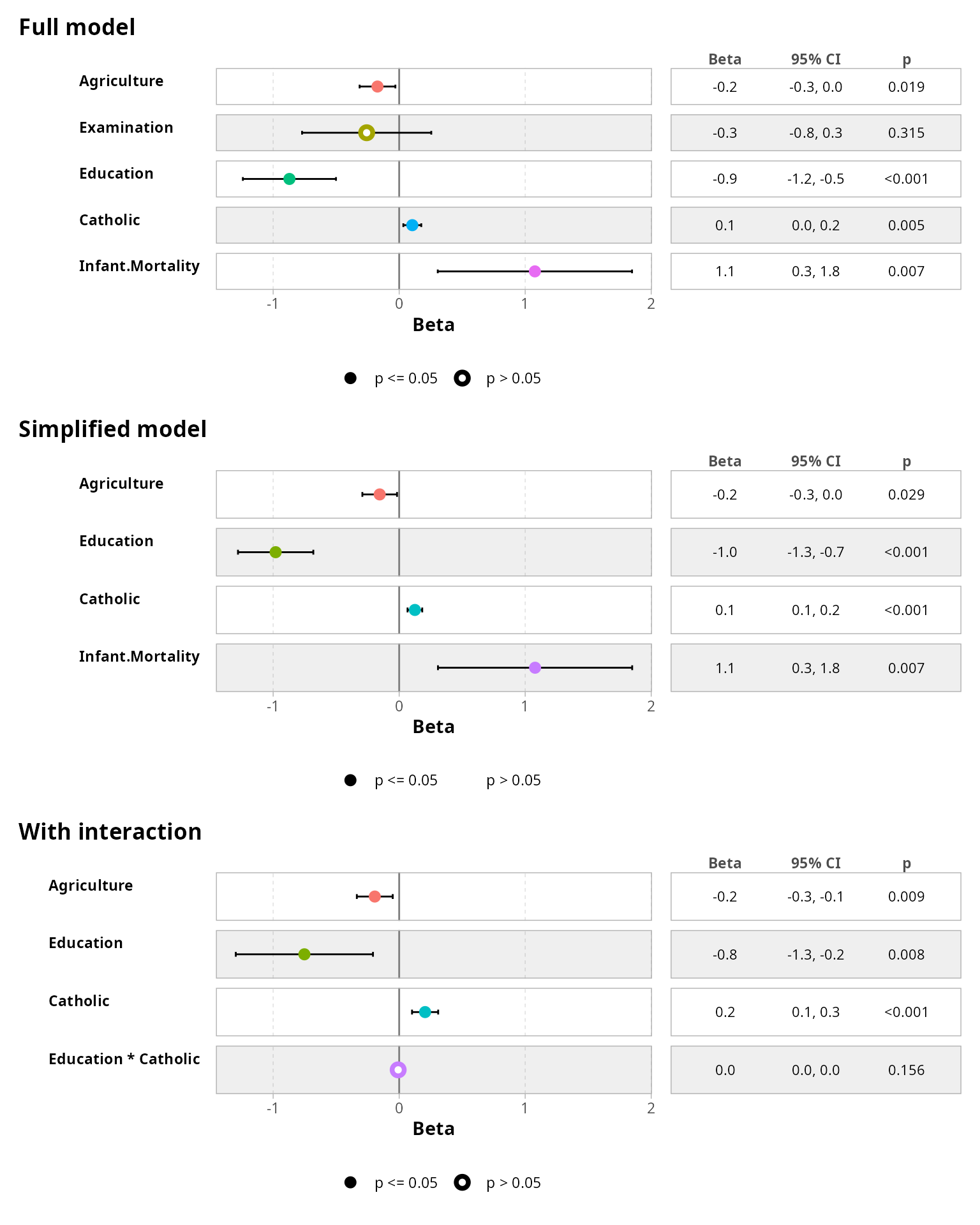This screenshot has height=1225, width=980.
Task: Click the green Education point in Full model
Action: tap(289, 179)
